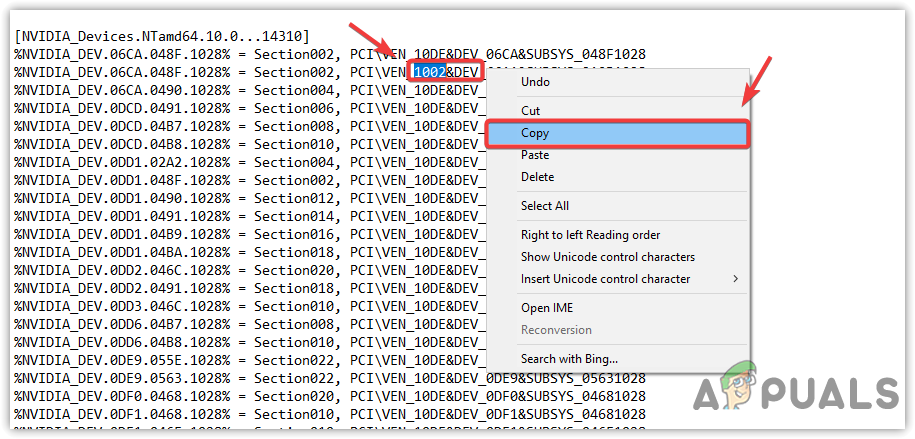Screen dimensions: 915x439
Task: Click Section020 on the 0DD2.046C line
Action: coord(294,270)
